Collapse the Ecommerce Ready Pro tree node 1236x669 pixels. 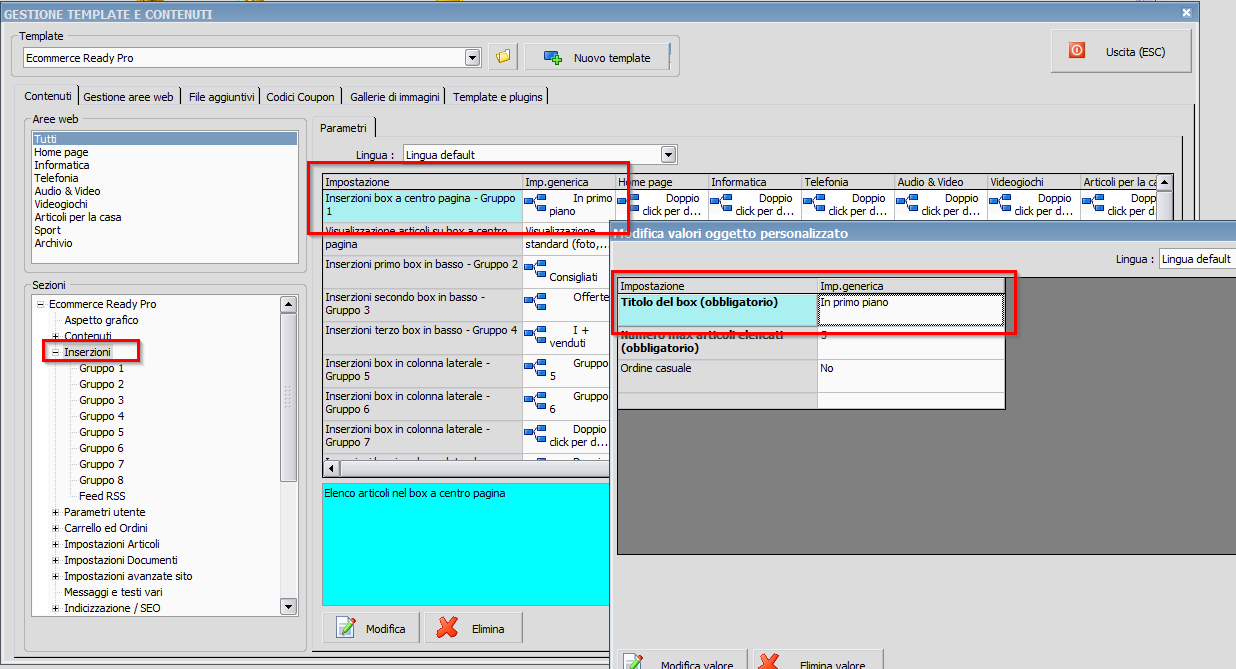[x=40, y=304]
